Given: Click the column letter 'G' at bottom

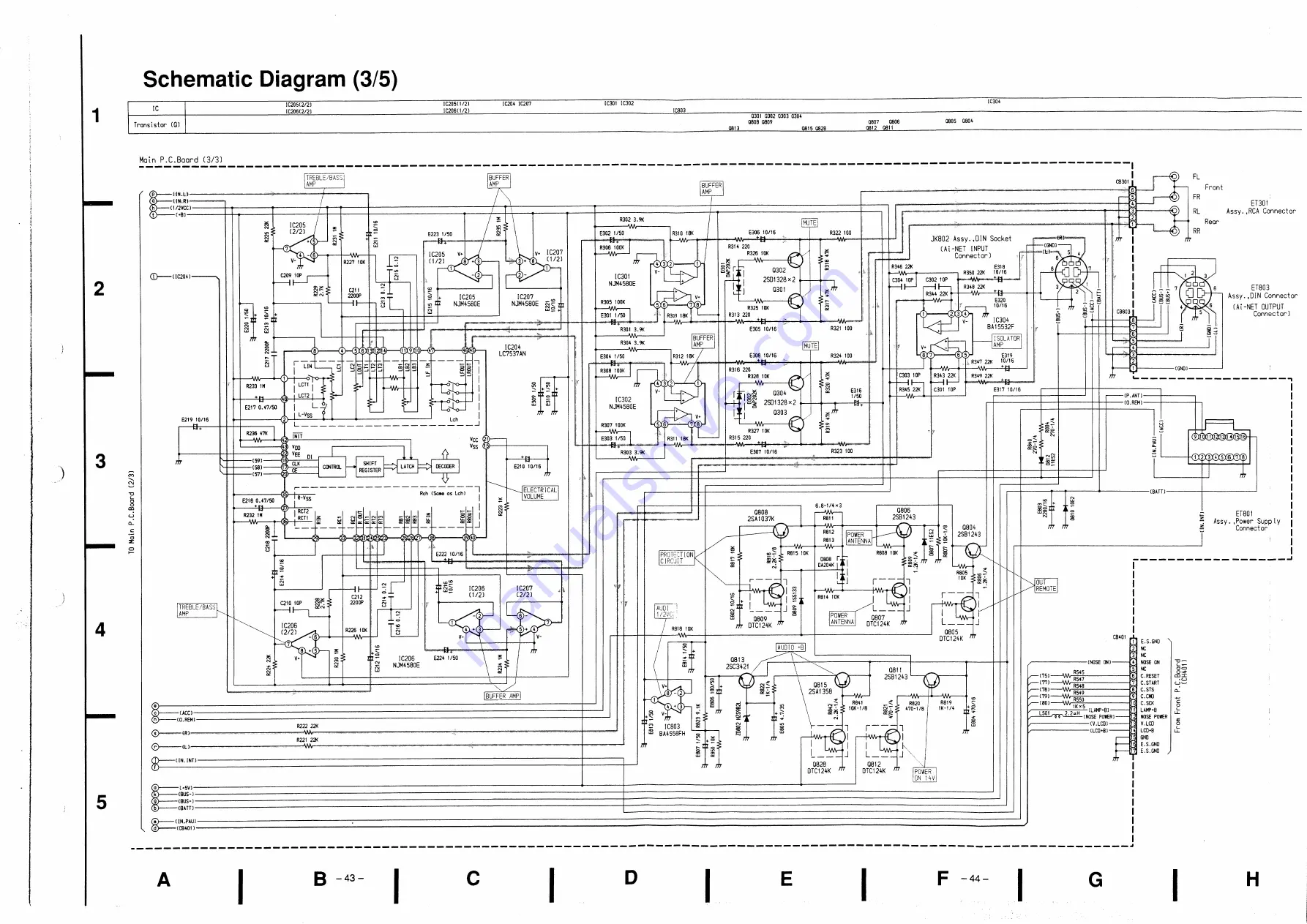Looking at the screenshot, I should point(1096,879).
